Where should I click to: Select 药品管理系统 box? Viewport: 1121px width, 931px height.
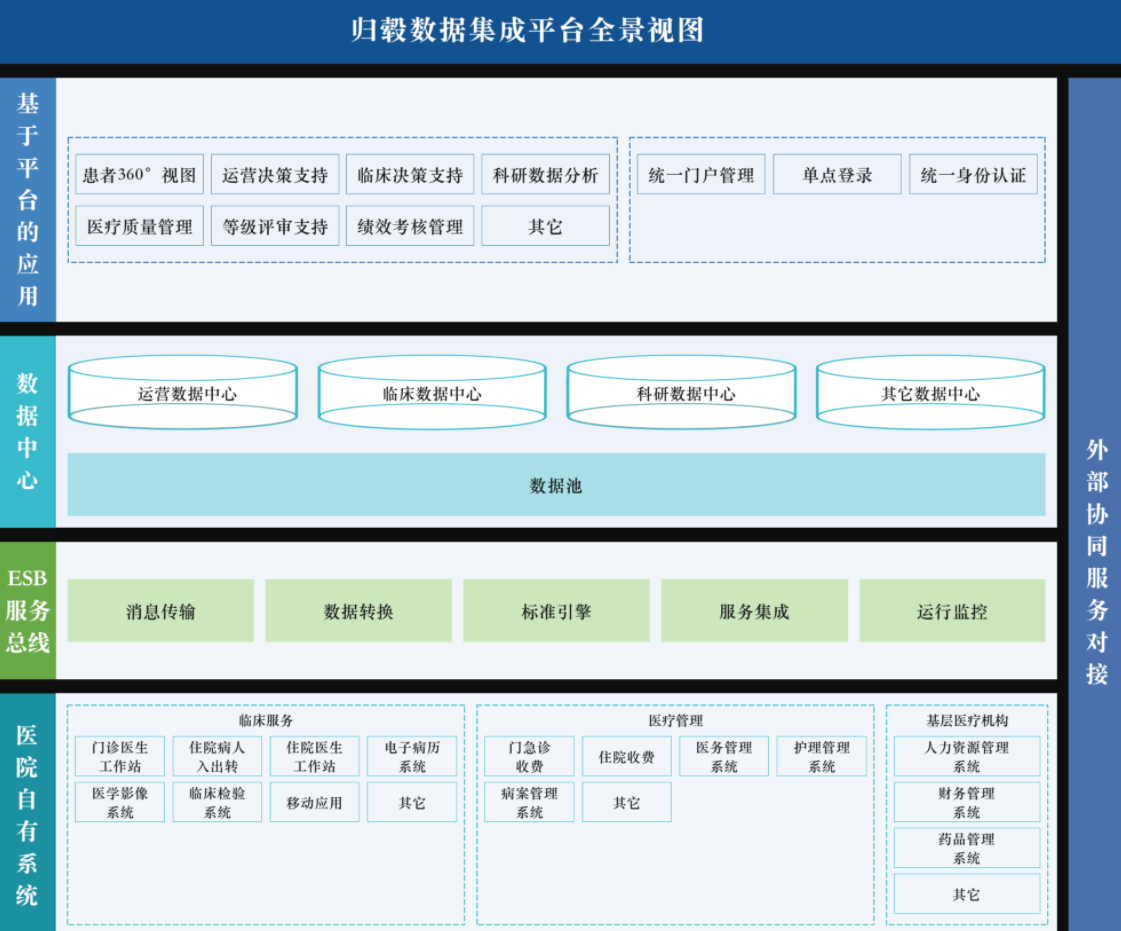click(x=967, y=848)
